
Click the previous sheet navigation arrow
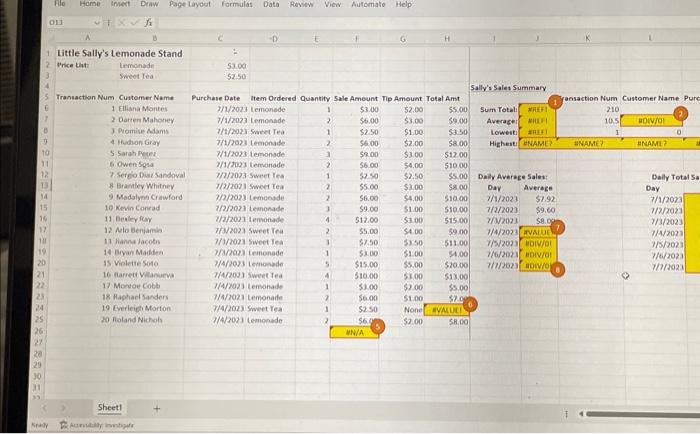tap(45, 408)
